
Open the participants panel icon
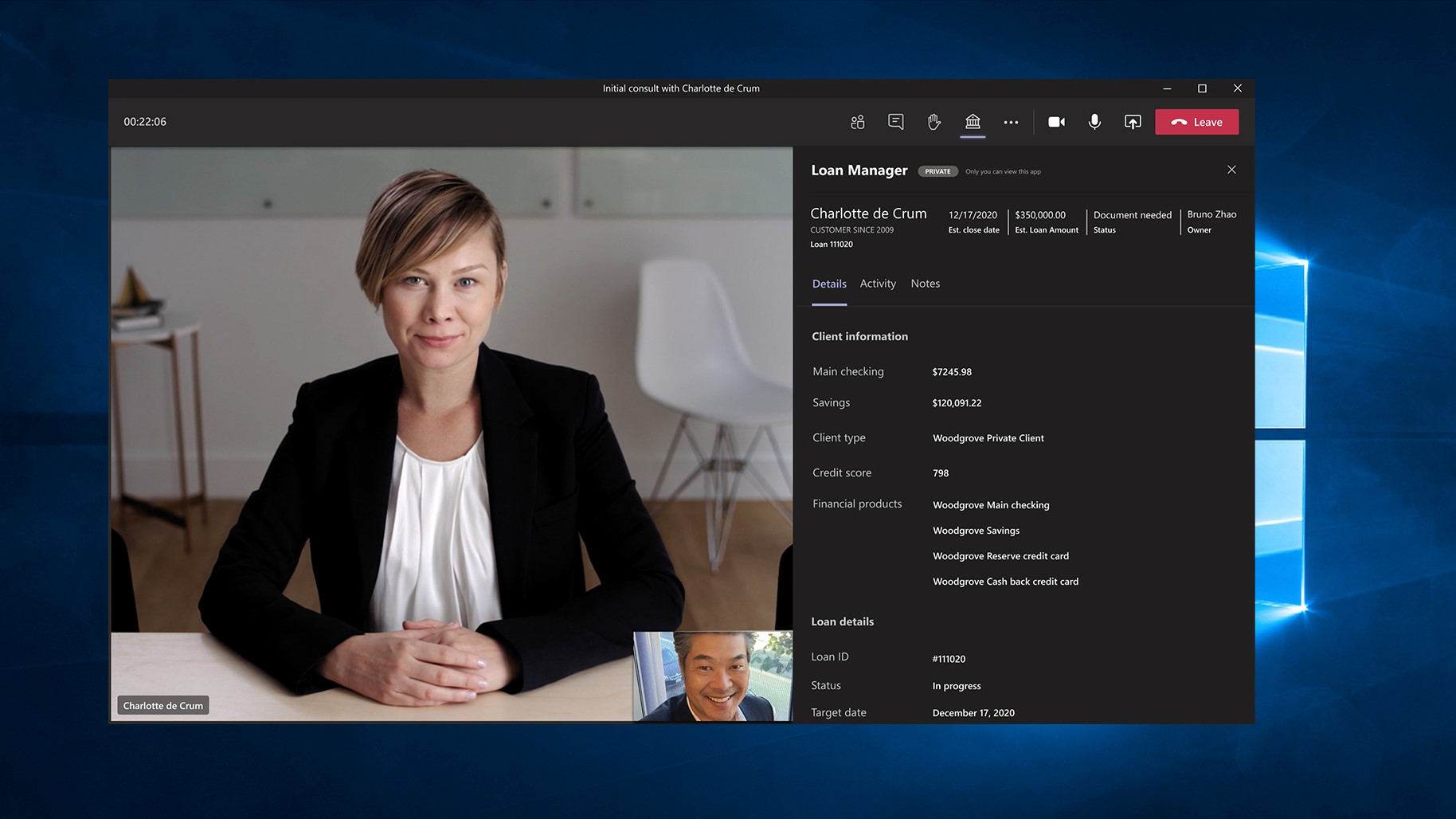pos(857,122)
